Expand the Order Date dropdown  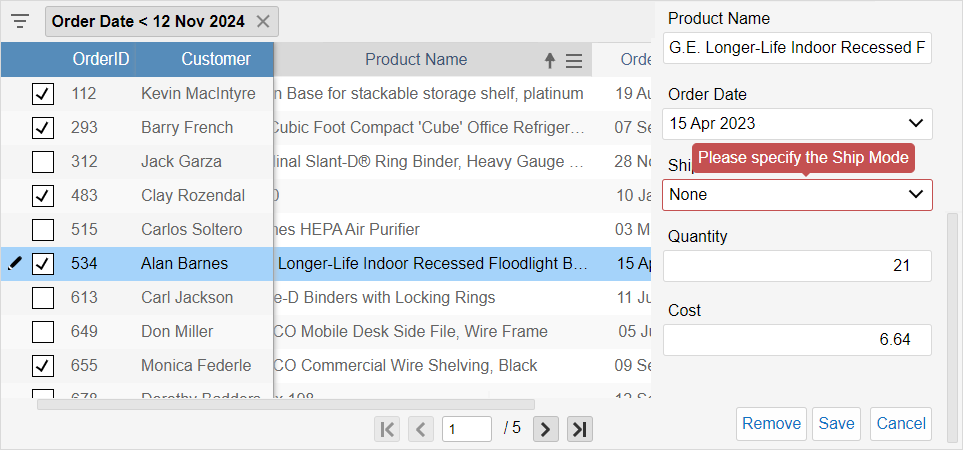(915, 124)
